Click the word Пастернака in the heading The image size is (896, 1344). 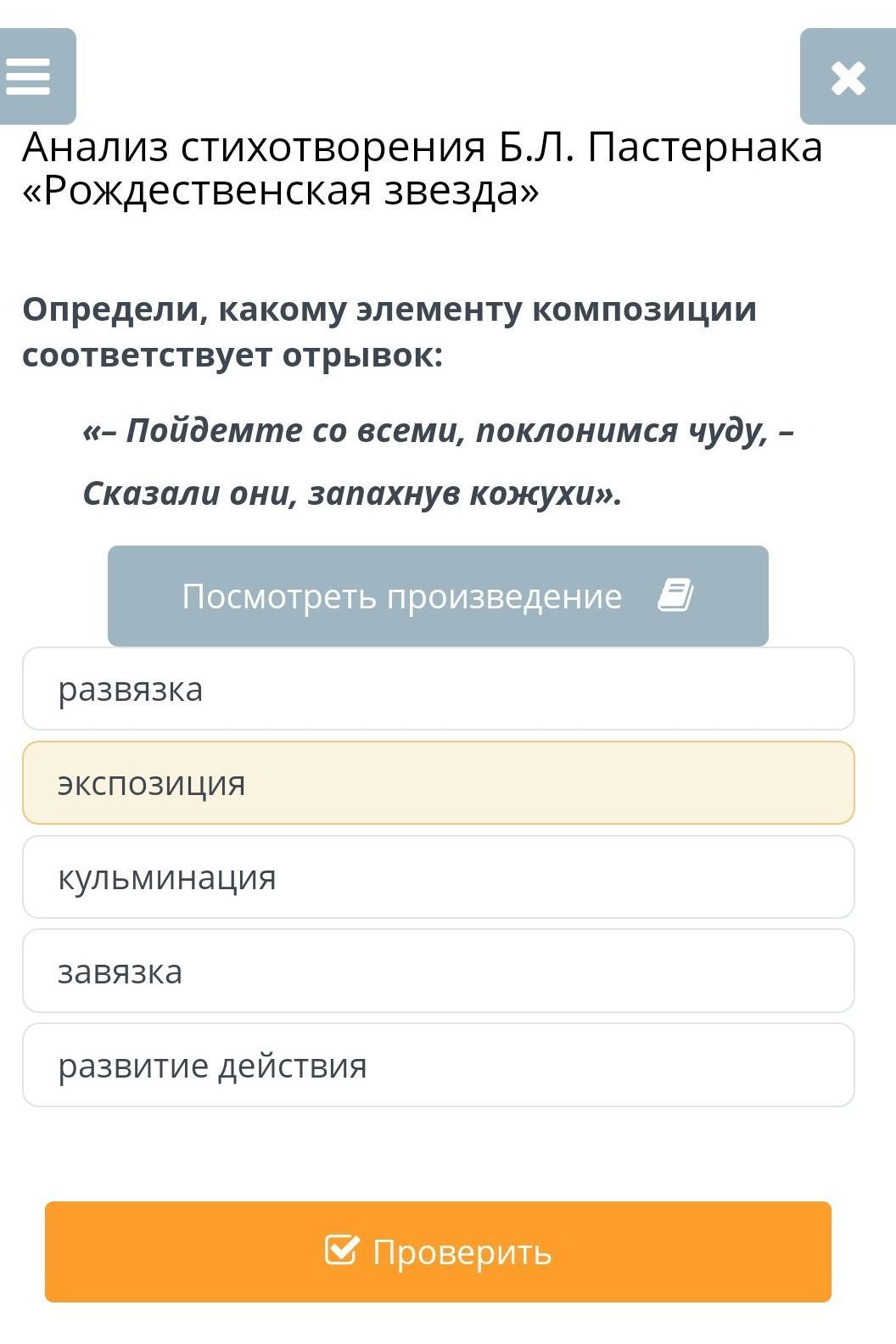point(704,148)
